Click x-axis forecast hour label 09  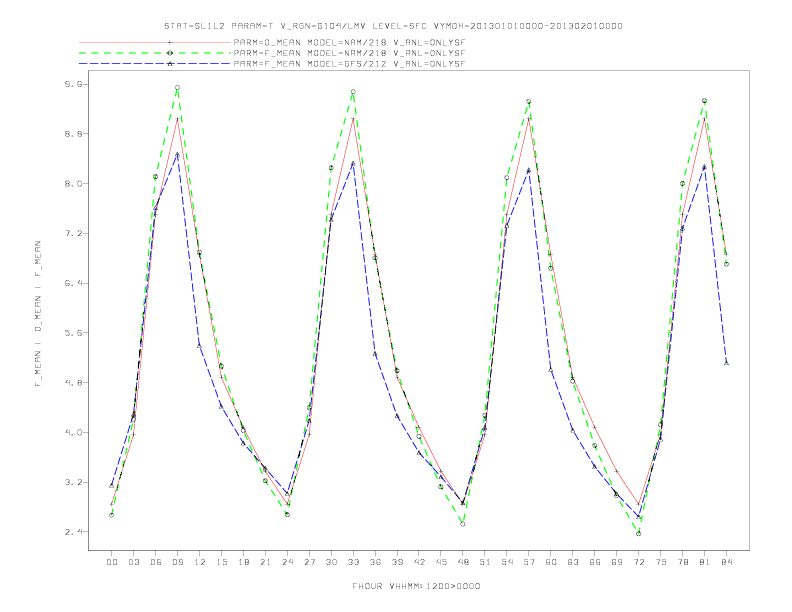(177, 562)
